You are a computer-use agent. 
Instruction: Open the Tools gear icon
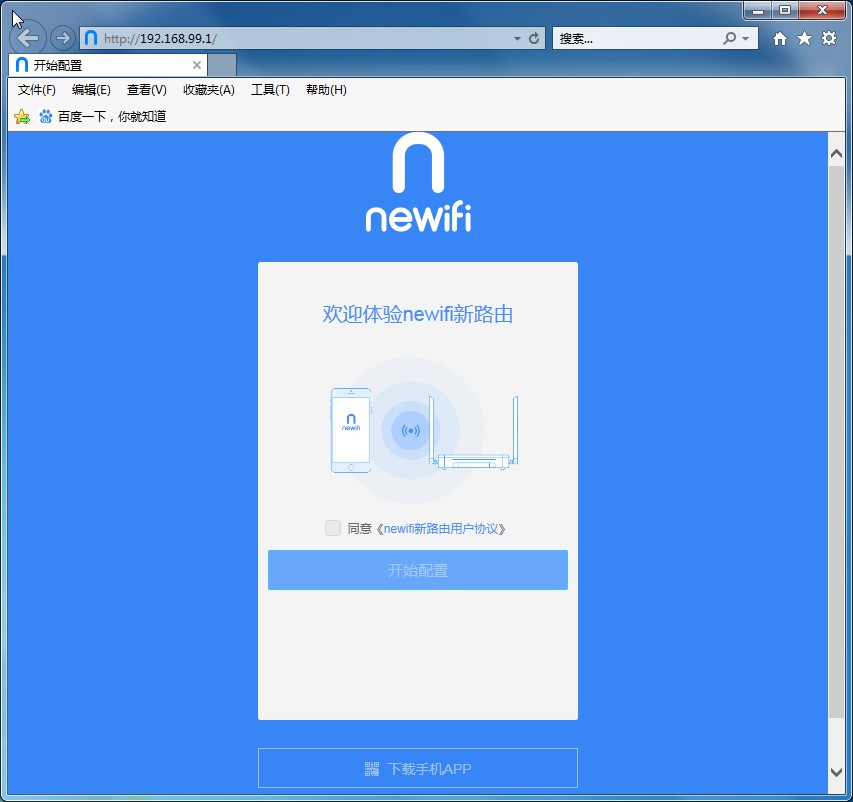(x=829, y=38)
